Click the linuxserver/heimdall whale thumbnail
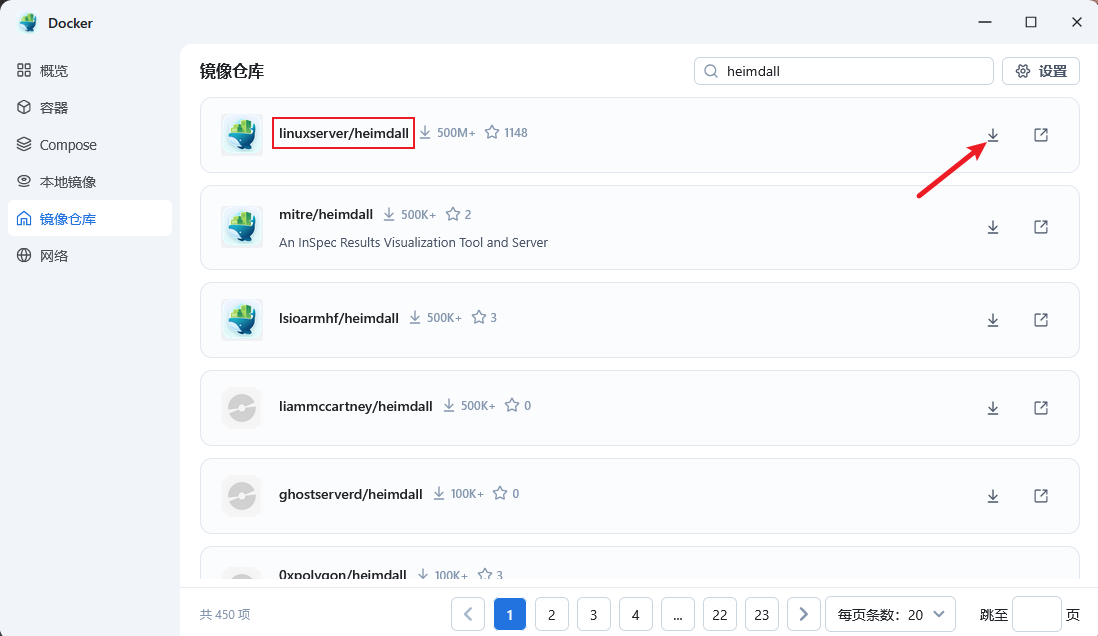Image resolution: width=1098 pixels, height=636 pixels. pos(242,134)
